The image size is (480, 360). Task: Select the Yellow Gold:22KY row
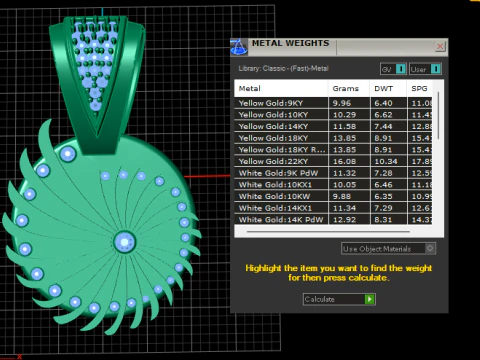point(333,161)
